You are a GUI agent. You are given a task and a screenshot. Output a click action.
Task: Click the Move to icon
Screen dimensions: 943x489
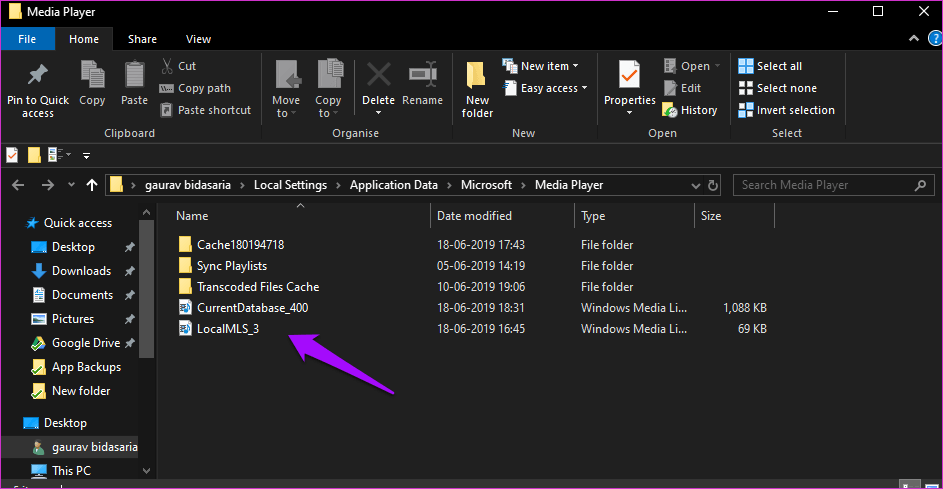[x=288, y=75]
